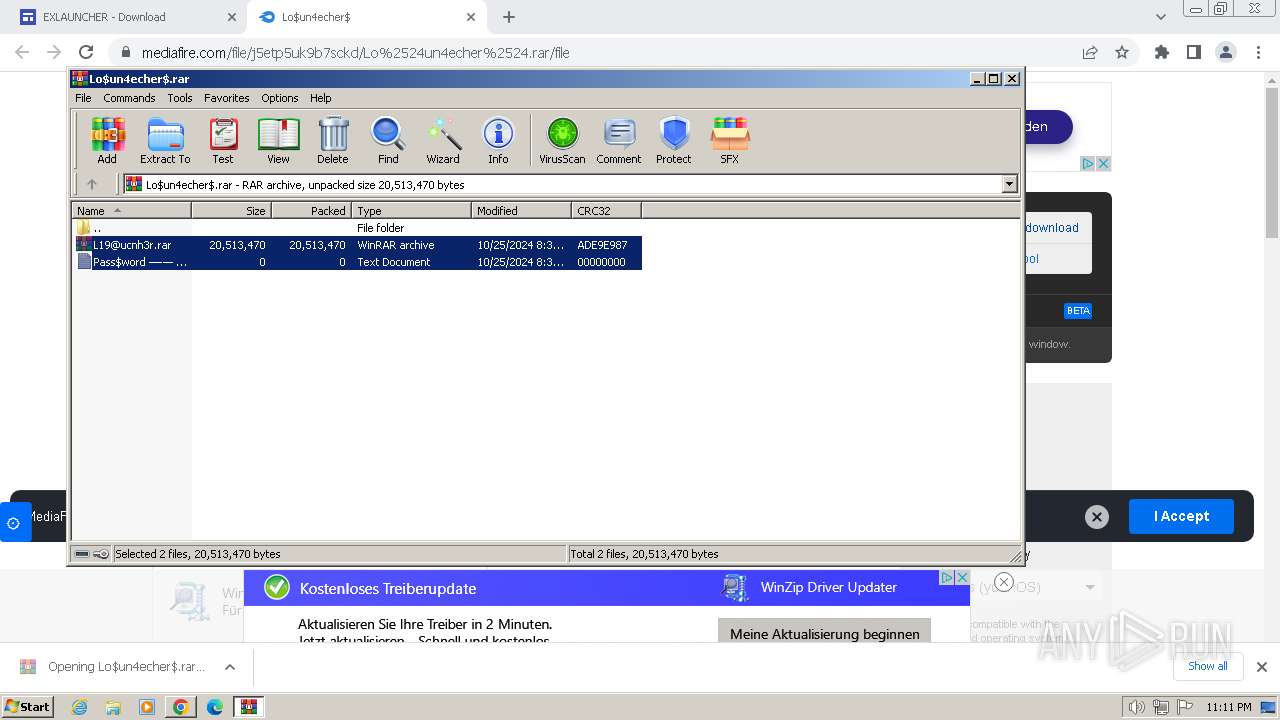Start VirusScan on the archive
This screenshot has height=720, width=1280.
[562, 140]
